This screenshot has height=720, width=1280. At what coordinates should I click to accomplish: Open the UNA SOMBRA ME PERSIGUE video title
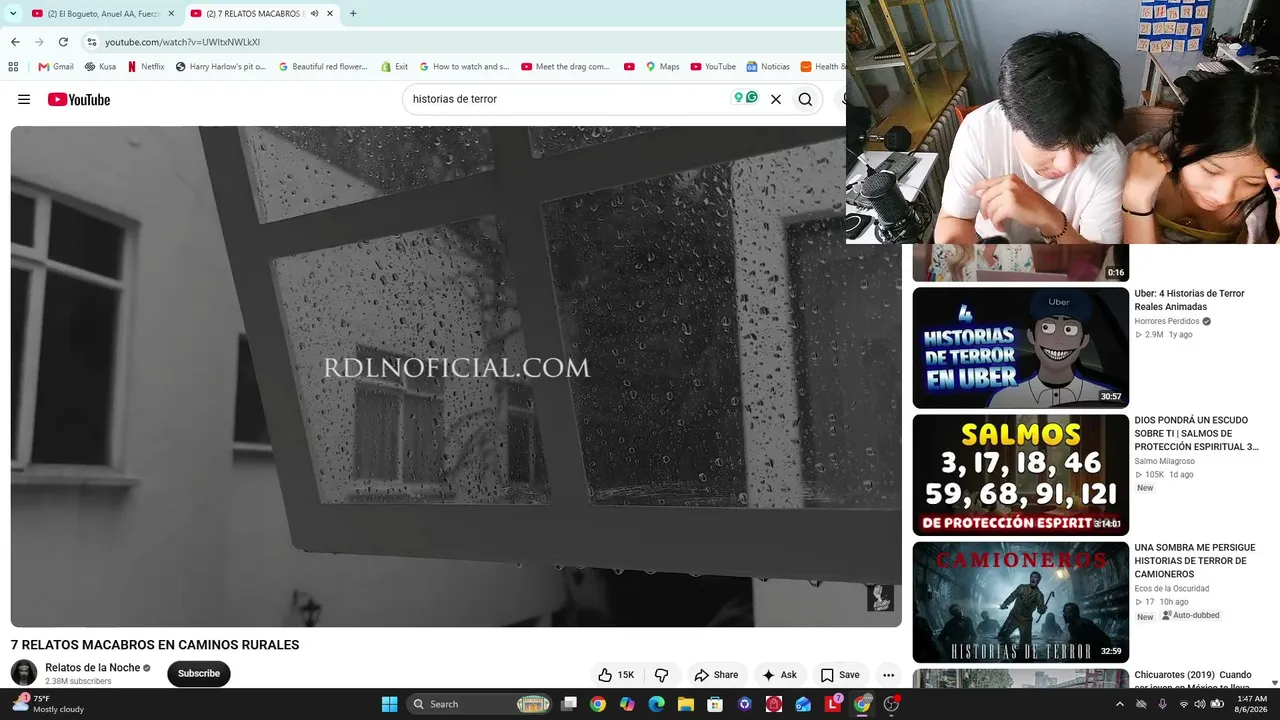tap(1194, 561)
